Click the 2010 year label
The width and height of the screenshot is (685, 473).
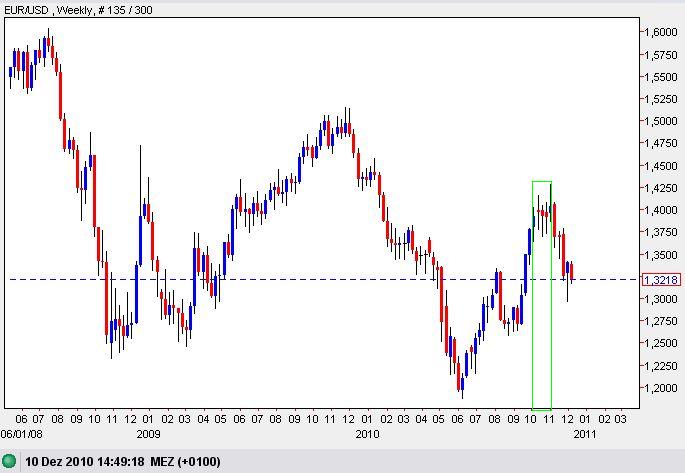tap(367, 434)
